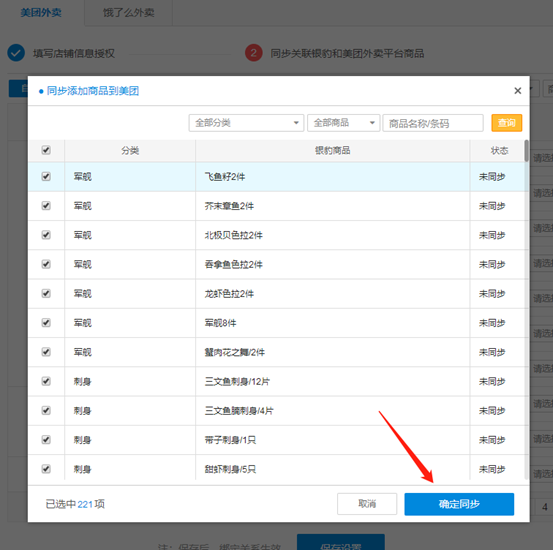Toggle the select-all checkbox in table header
Screen dimensions: 553x550
point(46,150)
